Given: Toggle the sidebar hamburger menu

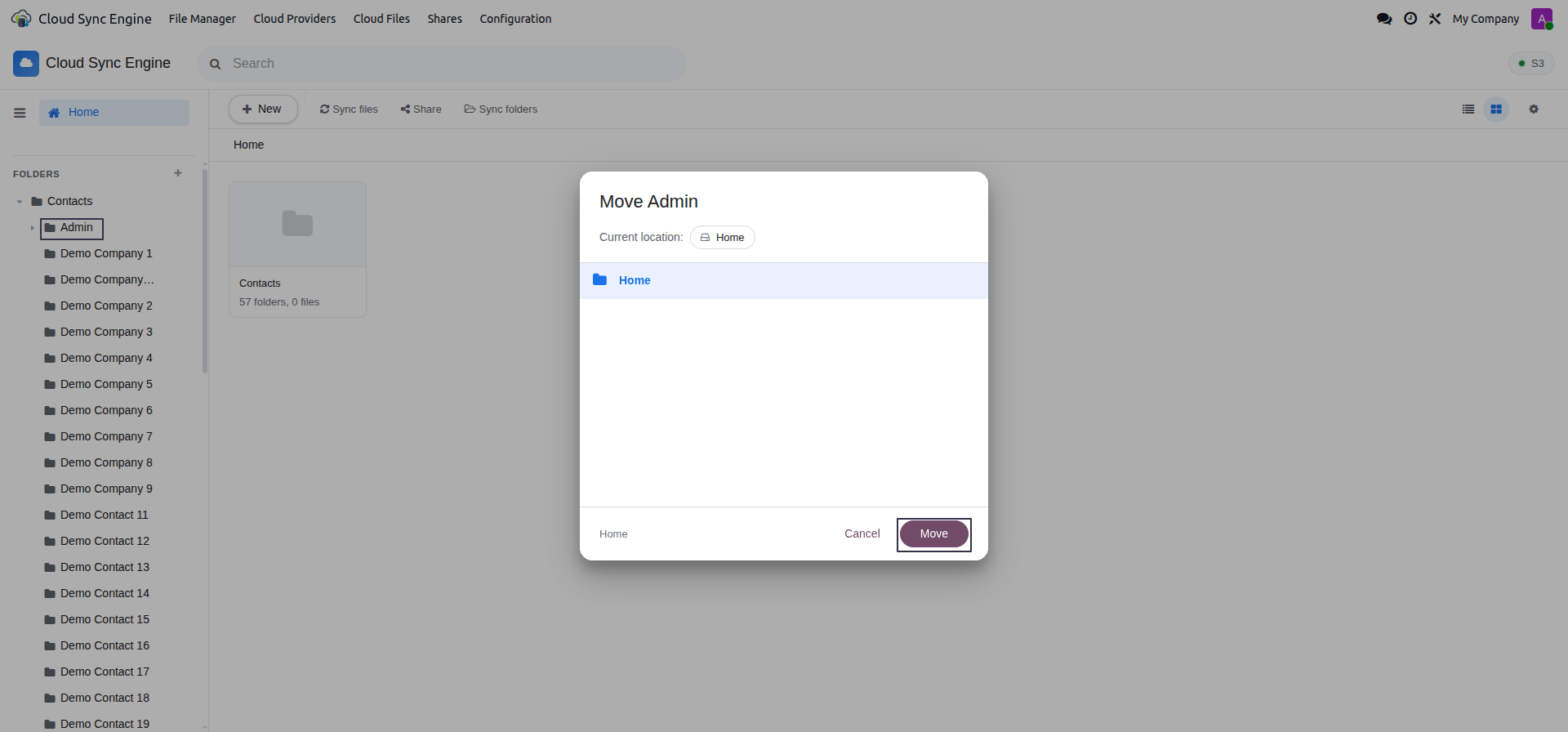Looking at the screenshot, I should [x=20, y=113].
